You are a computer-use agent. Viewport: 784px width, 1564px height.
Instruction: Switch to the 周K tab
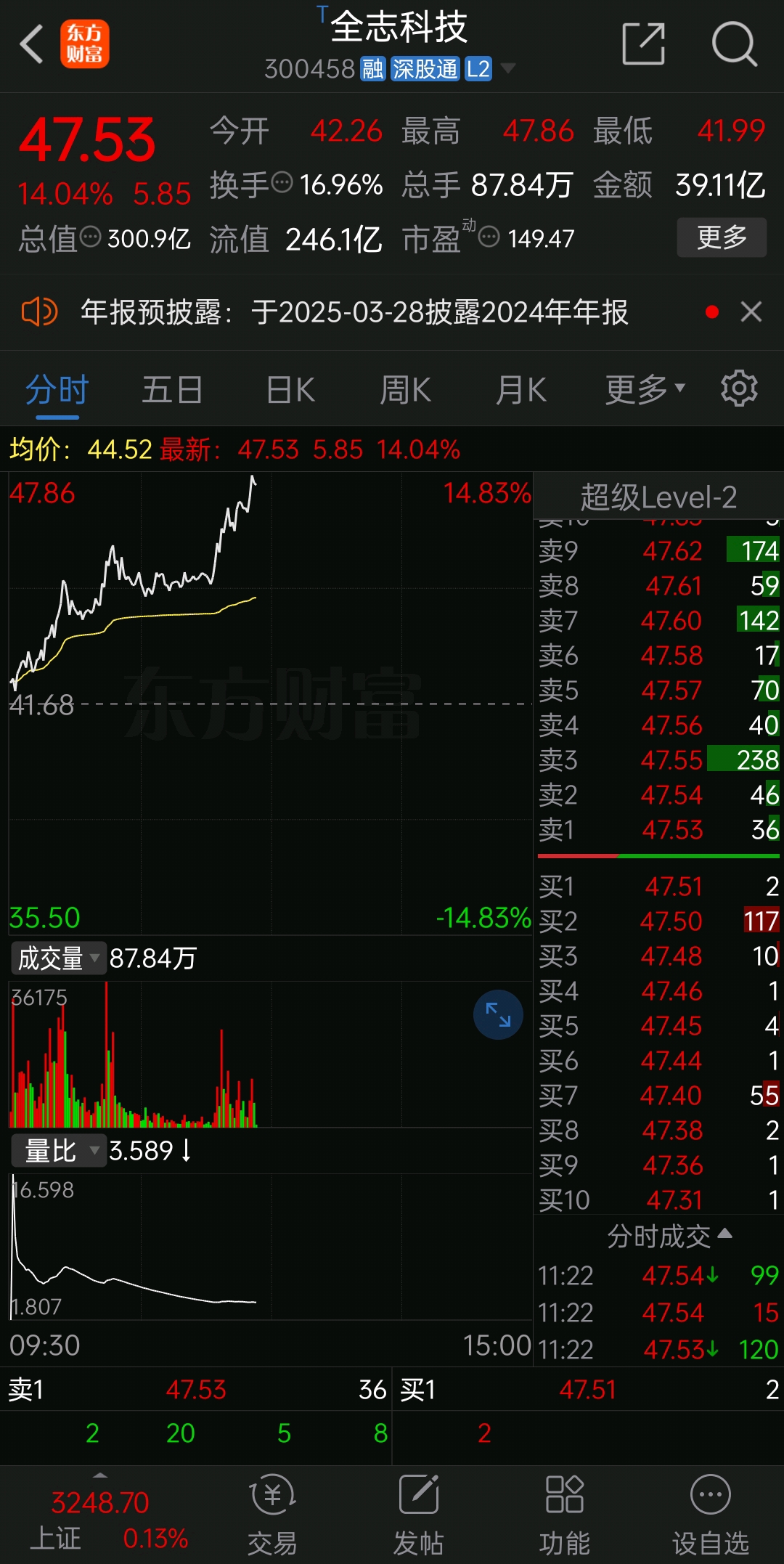click(x=406, y=390)
